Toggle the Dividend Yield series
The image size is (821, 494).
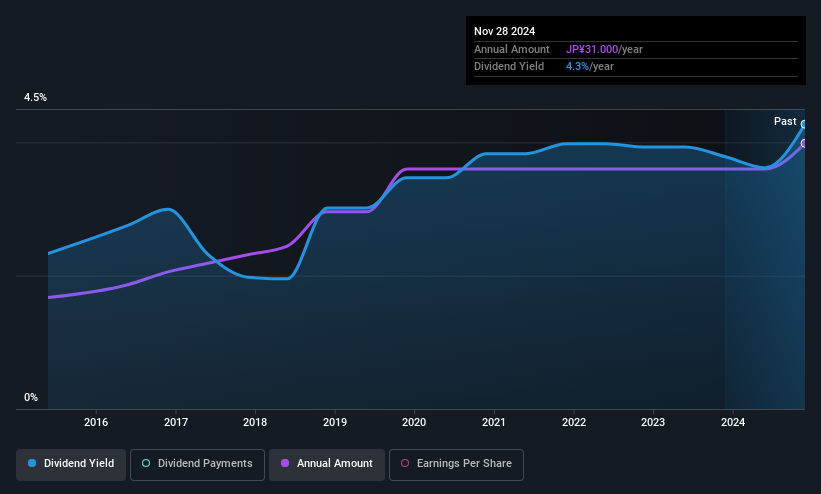coord(71,464)
